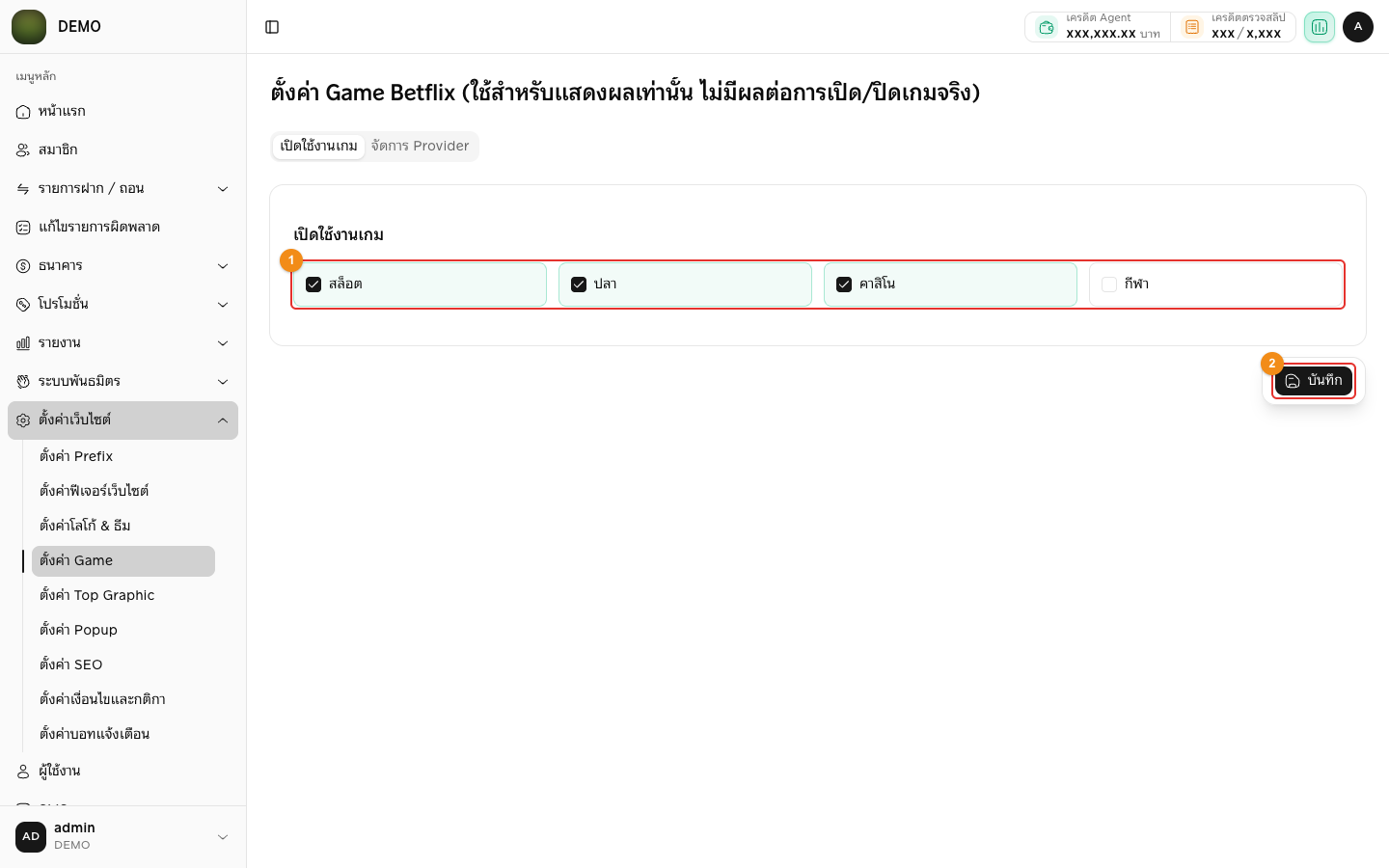Expand the ระบบพันธมิตร submenu chevron

[223, 382]
